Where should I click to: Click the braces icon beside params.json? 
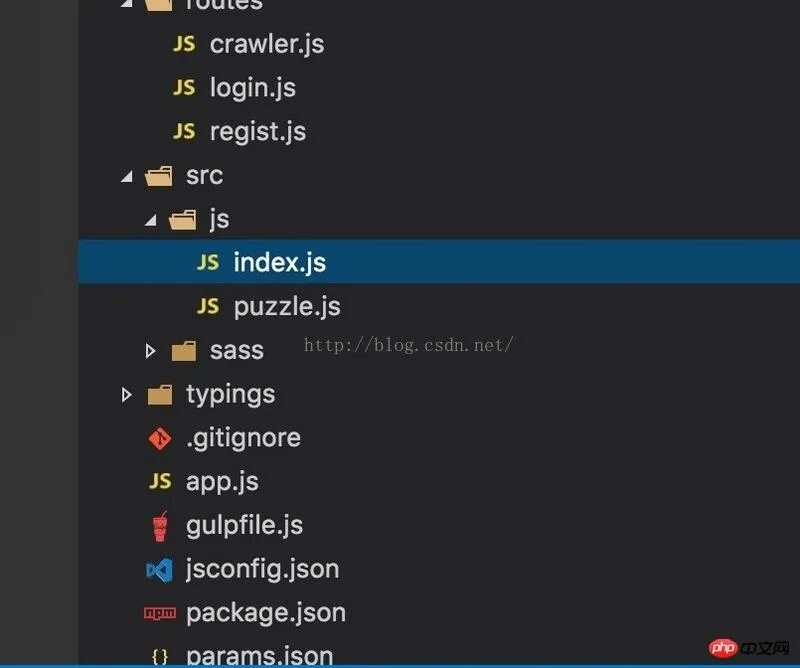click(160, 657)
